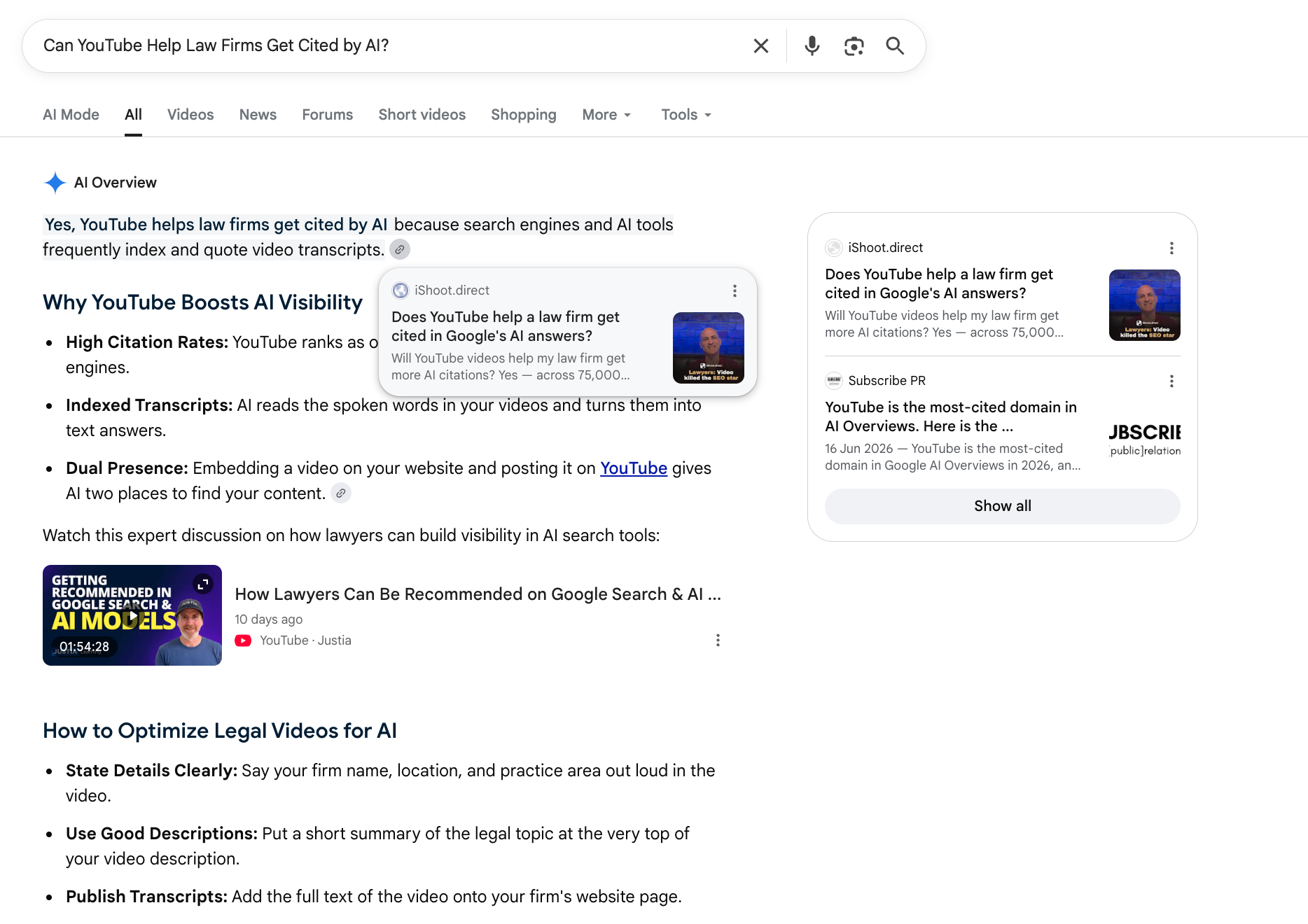Click the AI Overview sparkle icon
Viewport: 1308px width, 924px height.
click(55, 183)
